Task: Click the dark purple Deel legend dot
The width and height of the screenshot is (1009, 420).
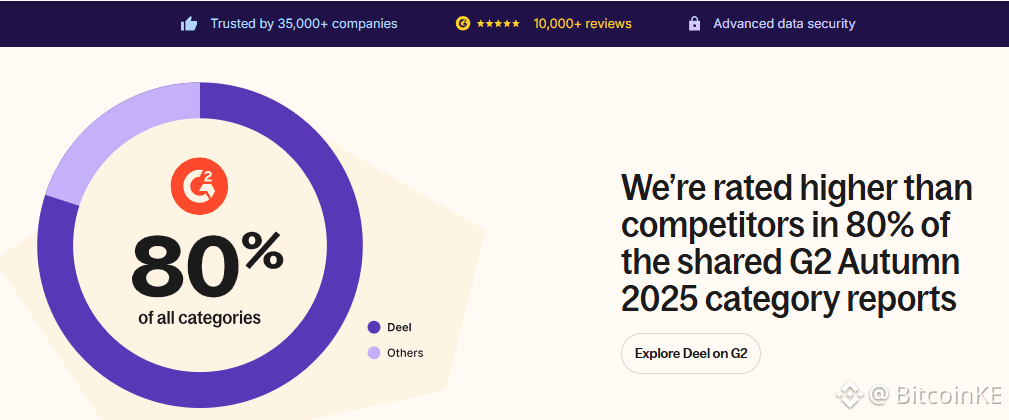Action: [374, 327]
